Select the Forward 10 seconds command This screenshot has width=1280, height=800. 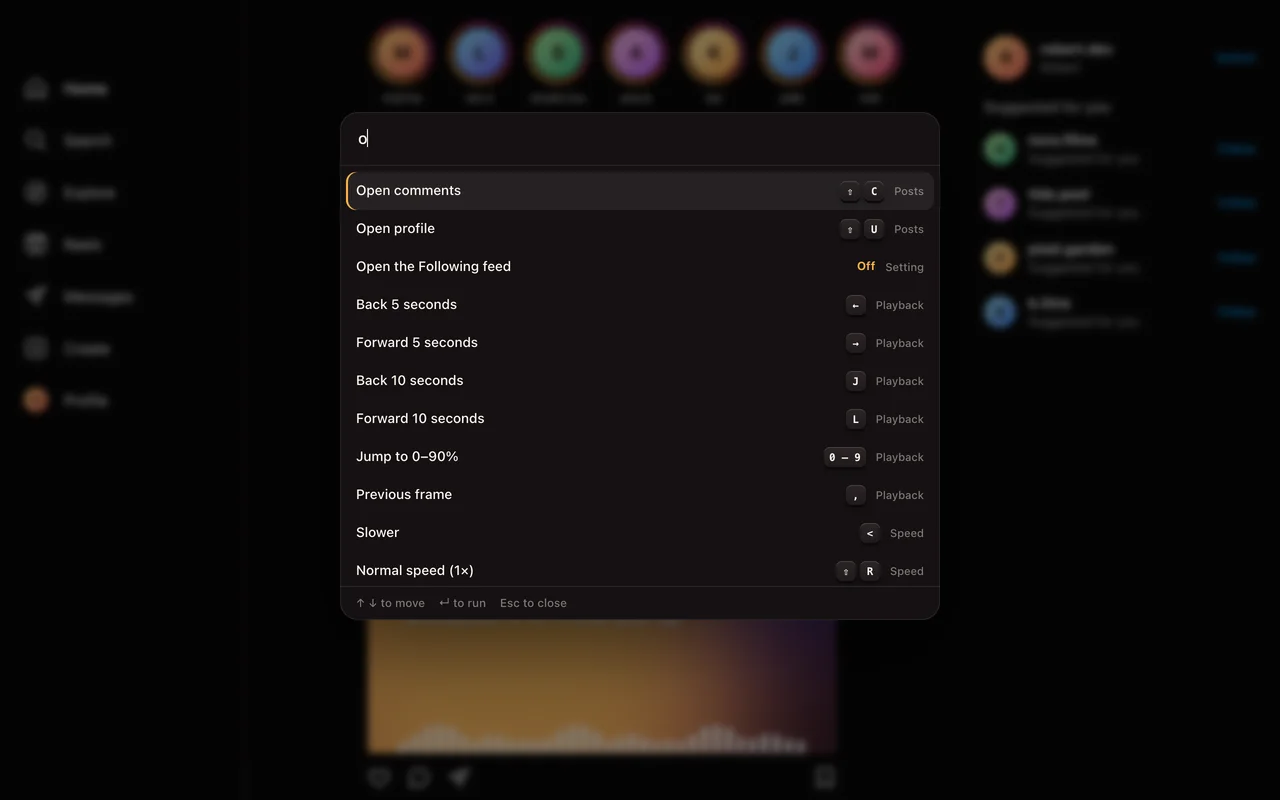coord(640,419)
